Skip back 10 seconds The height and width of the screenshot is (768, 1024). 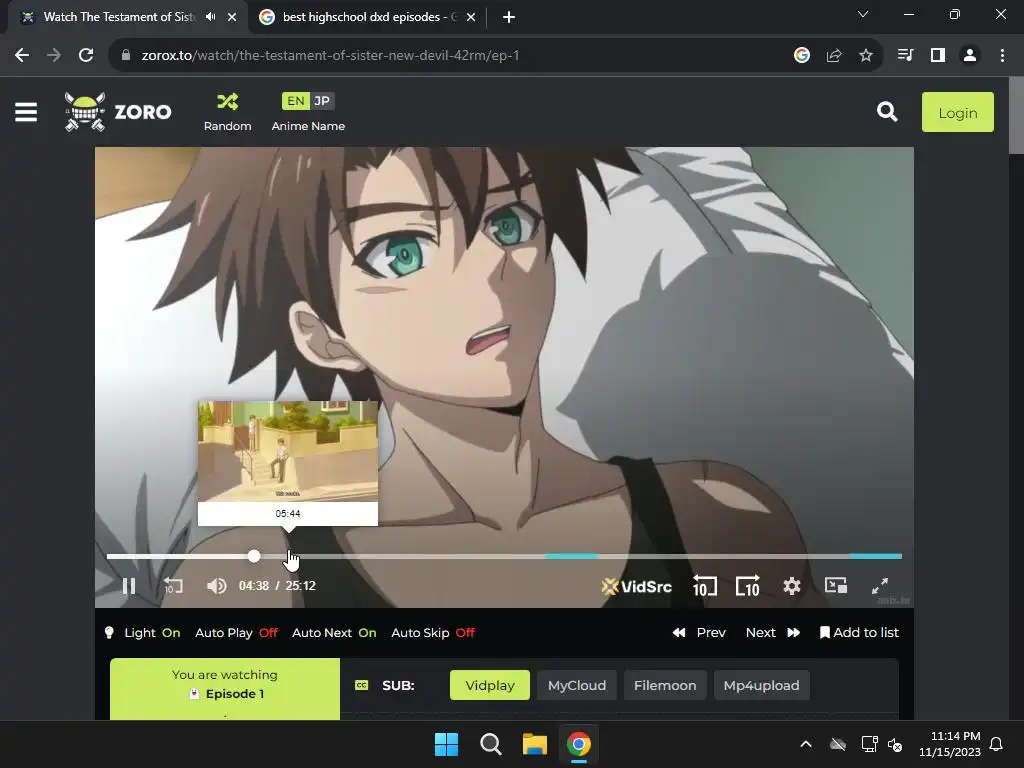click(704, 586)
